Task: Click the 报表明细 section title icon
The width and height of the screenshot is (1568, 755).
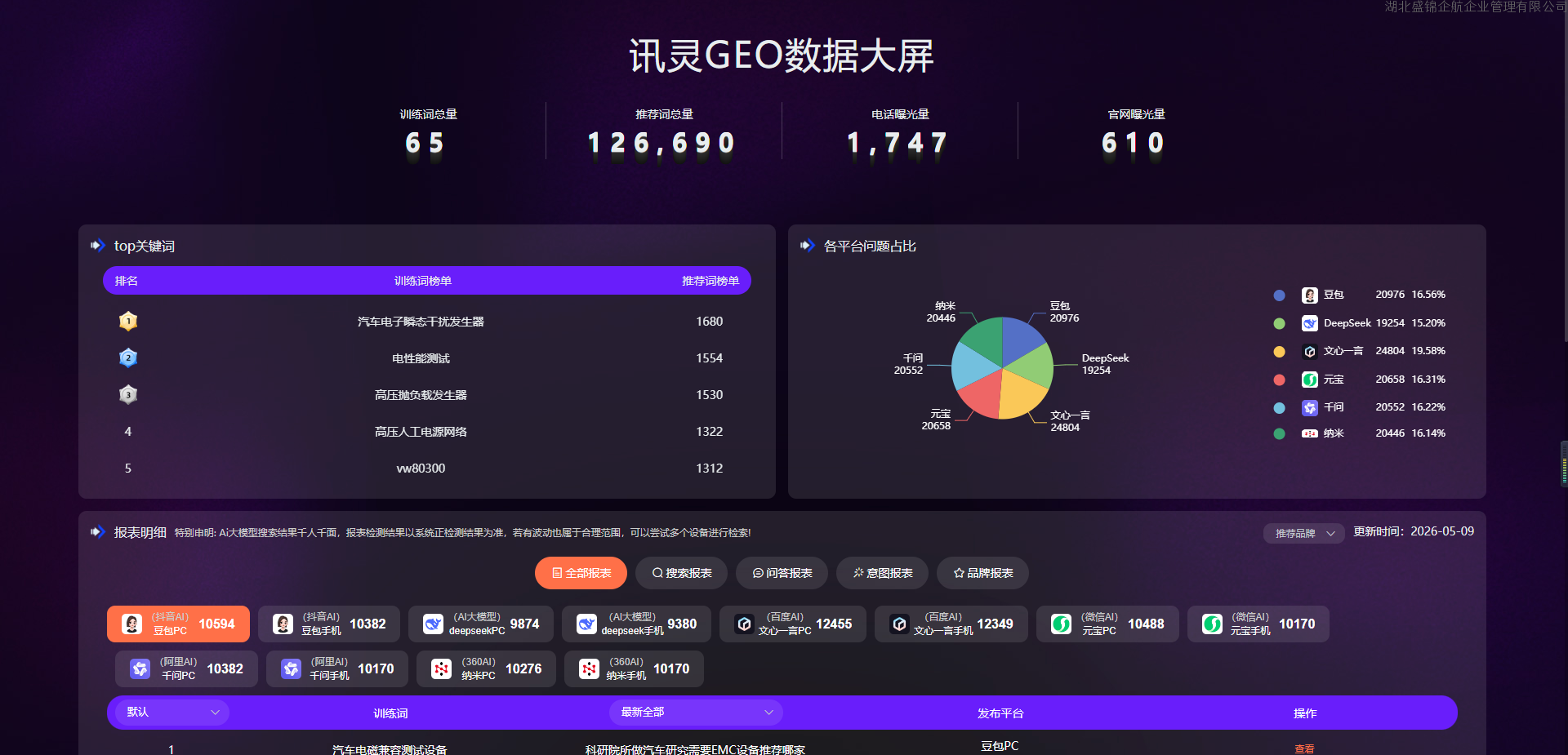Action: click(98, 531)
